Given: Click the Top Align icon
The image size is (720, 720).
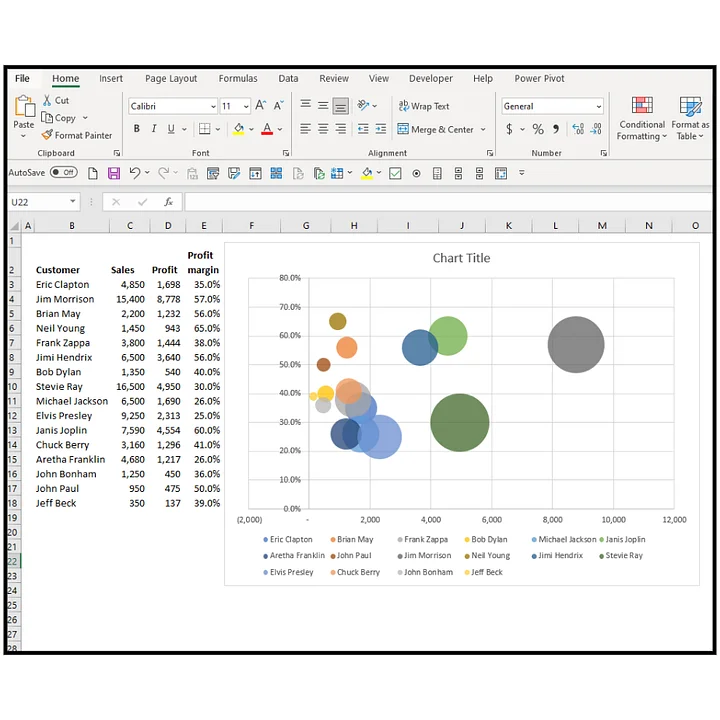Looking at the screenshot, I should (305, 106).
